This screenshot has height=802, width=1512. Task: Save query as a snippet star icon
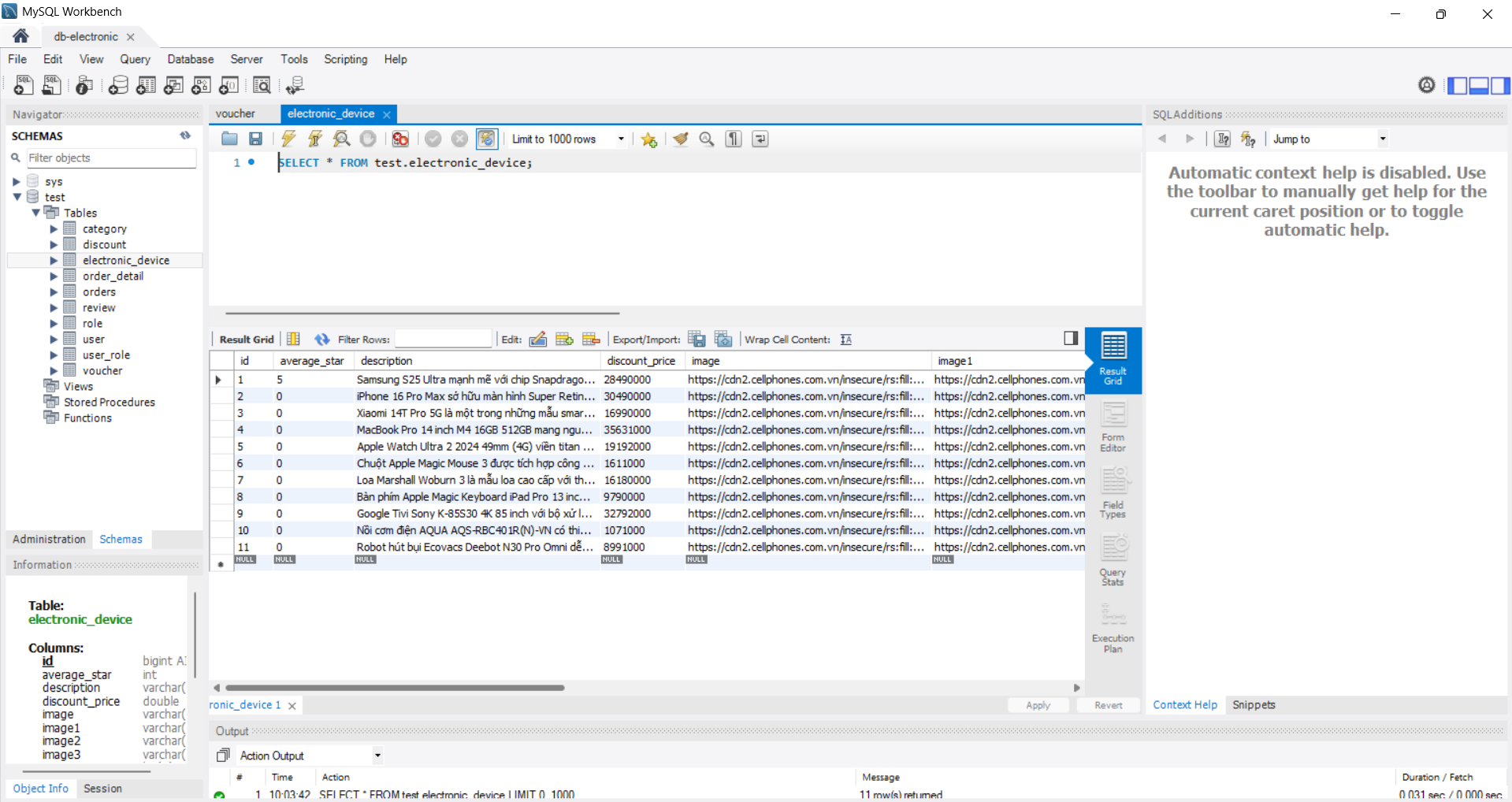pyautogui.click(x=649, y=139)
